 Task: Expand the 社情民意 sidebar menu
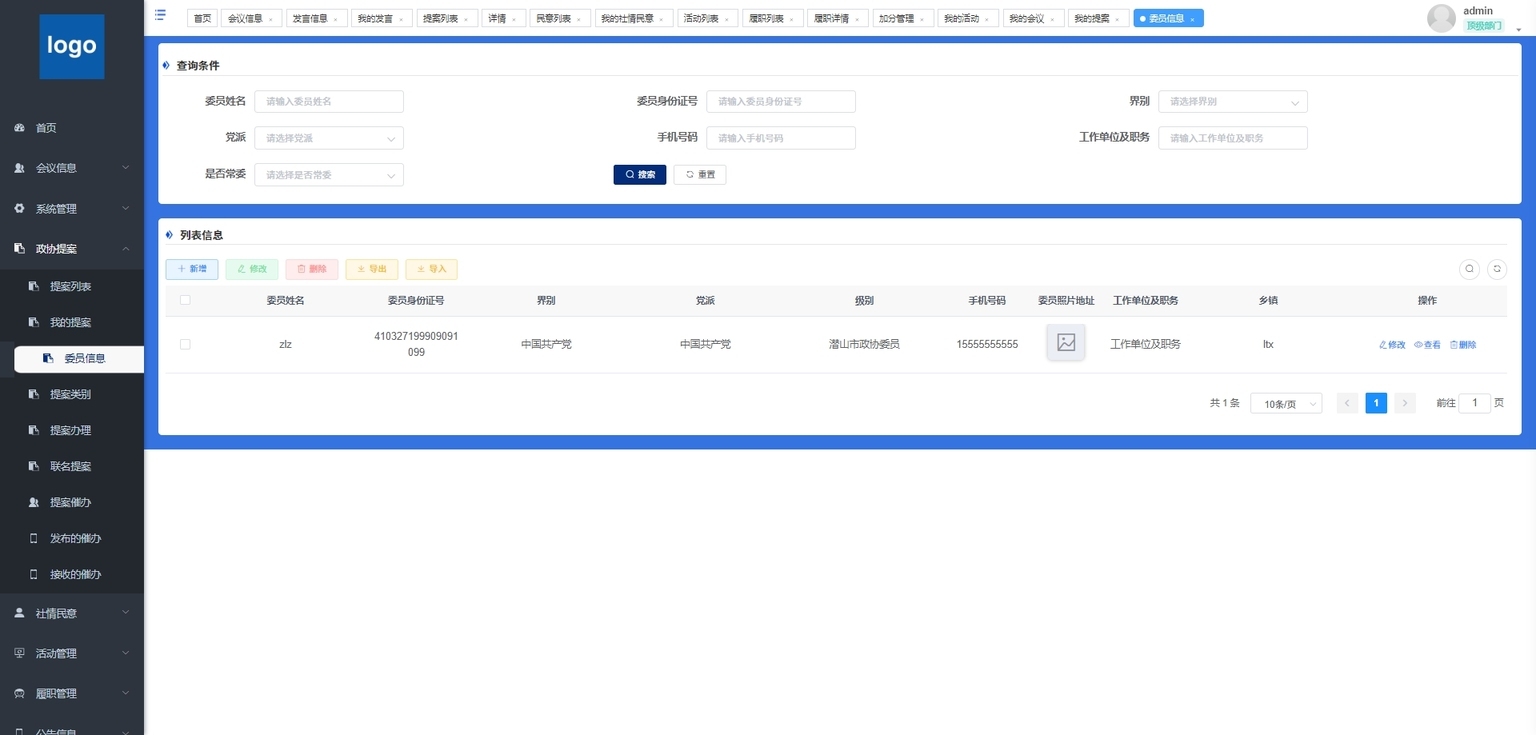126,613
